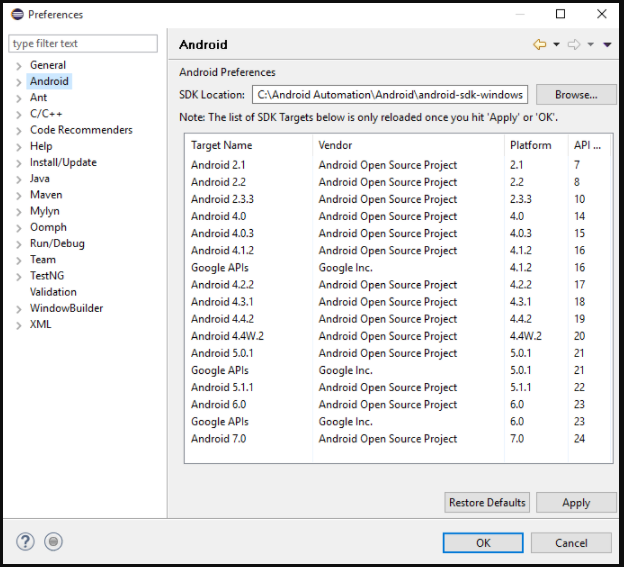Expand the C/C++ tree node
Viewport: 624px width, 567px height.
(19, 115)
